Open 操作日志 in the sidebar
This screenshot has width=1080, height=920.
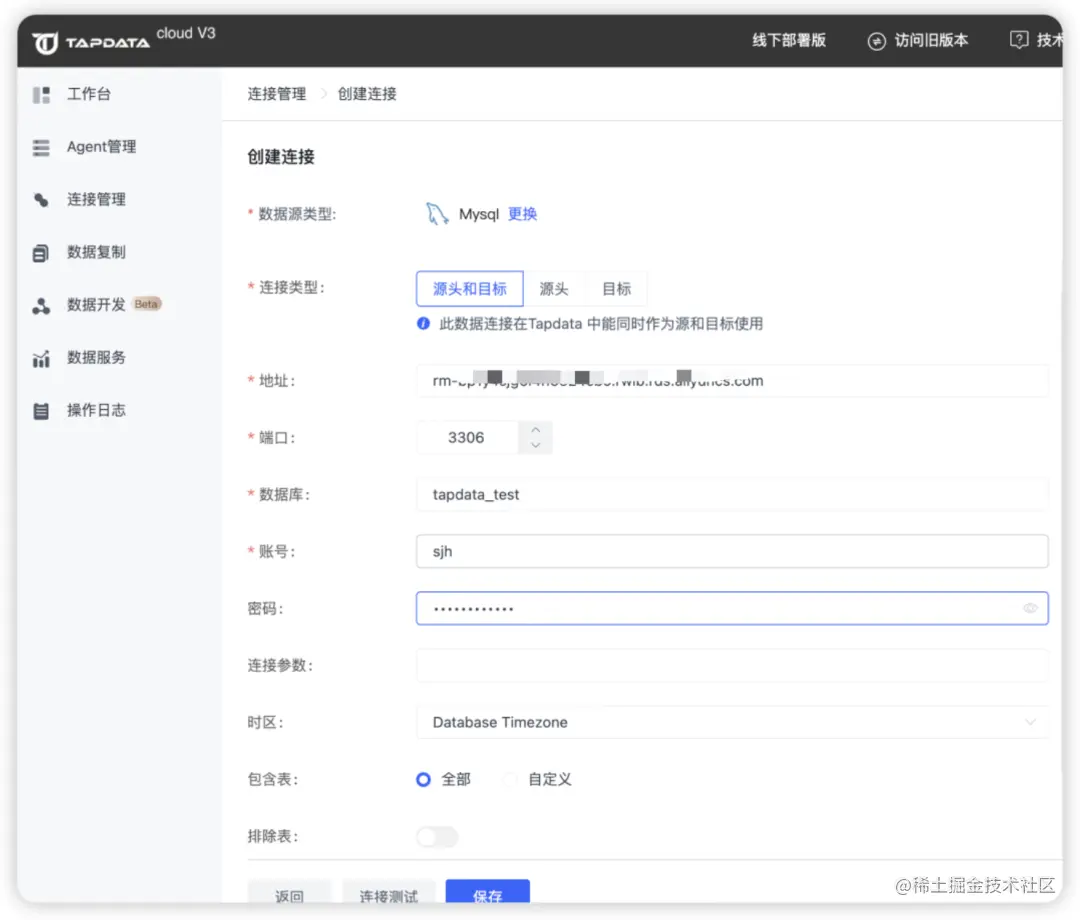[96, 410]
